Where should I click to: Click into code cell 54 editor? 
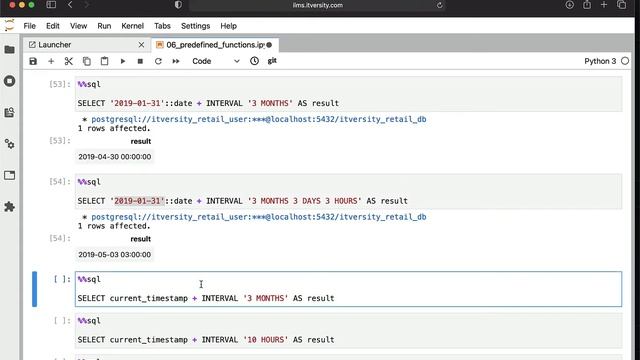tap(349, 191)
